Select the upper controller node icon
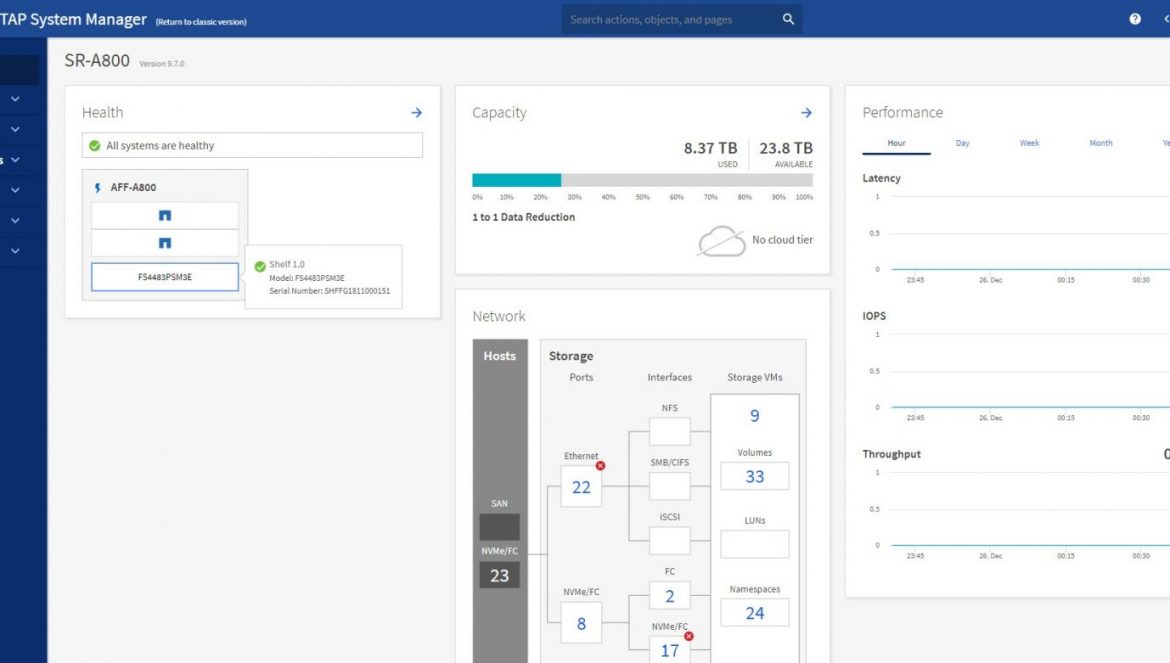The image size is (1170, 663). 165,216
